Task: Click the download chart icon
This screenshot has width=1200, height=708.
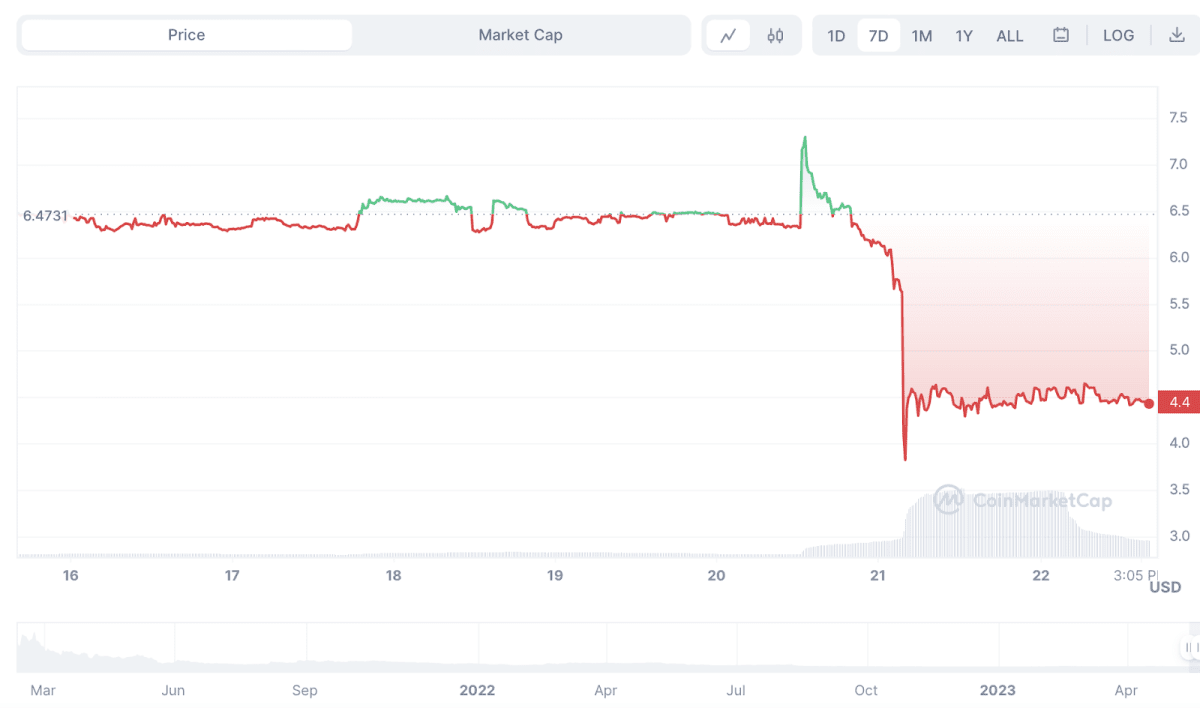Action: 1178,34
